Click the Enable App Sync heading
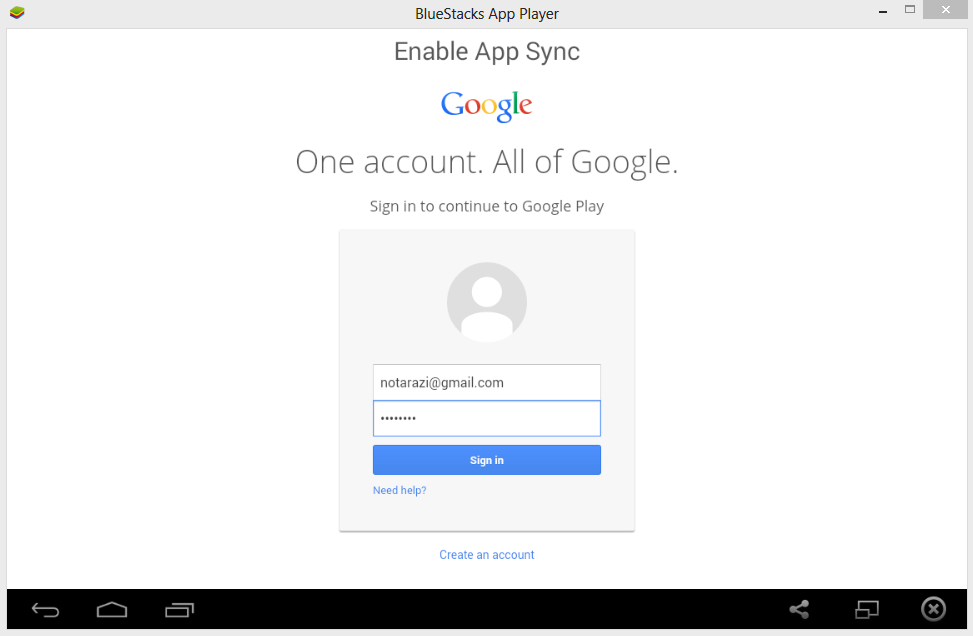973x636 pixels. (486, 52)
